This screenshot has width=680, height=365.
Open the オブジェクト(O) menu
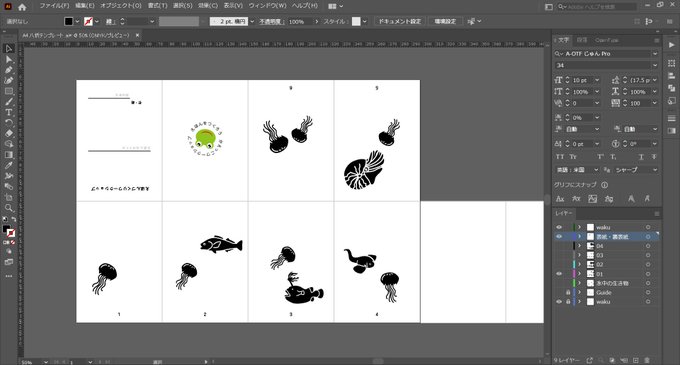tap(121, 6)
